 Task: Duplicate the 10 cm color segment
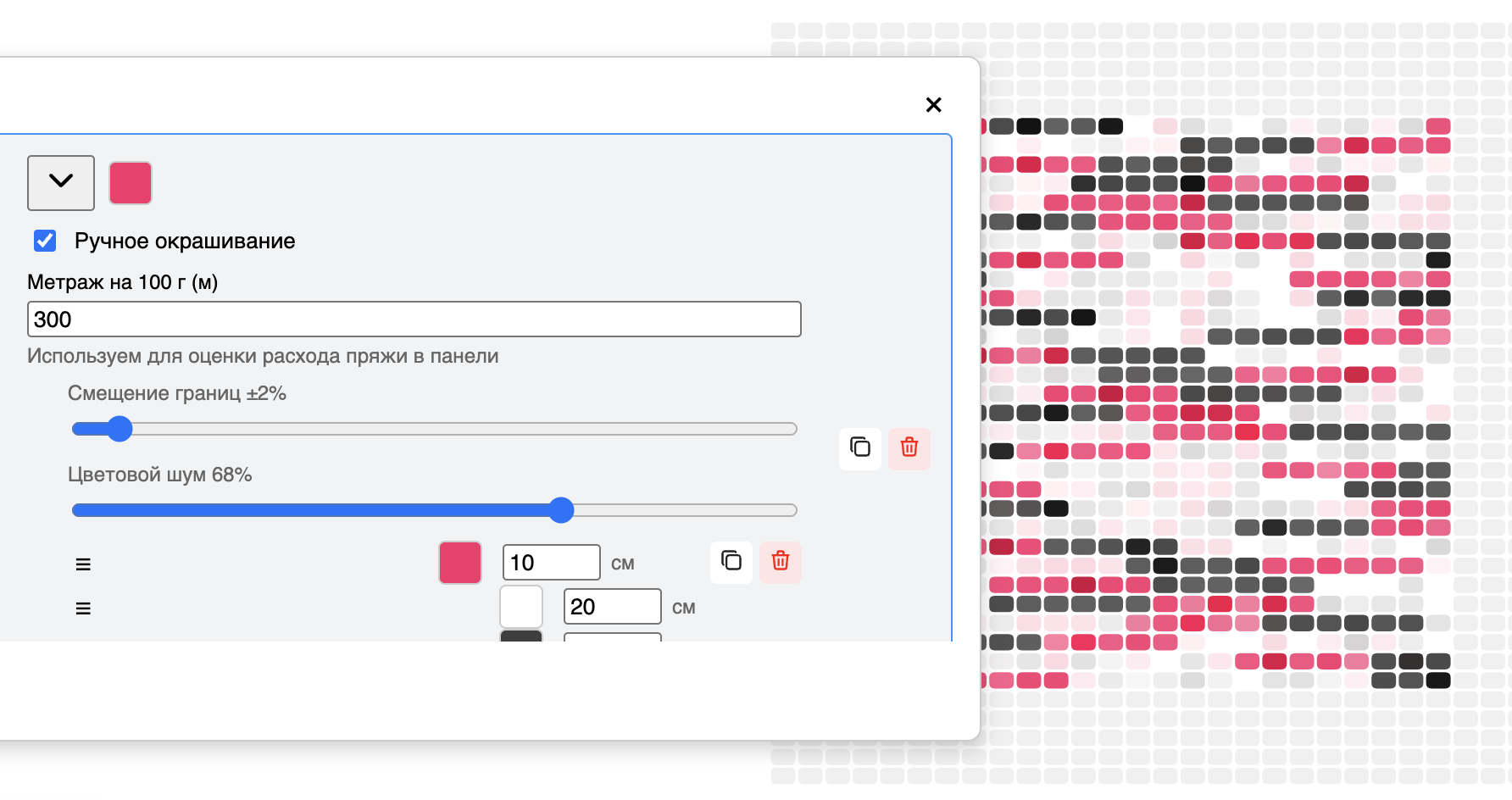click(731, 561)
